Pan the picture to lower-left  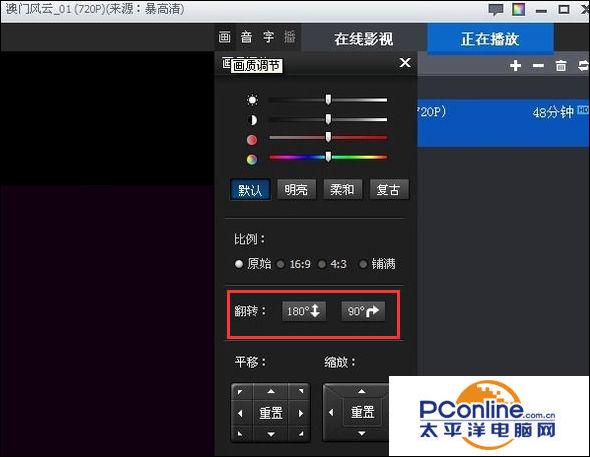pos(241,434)
